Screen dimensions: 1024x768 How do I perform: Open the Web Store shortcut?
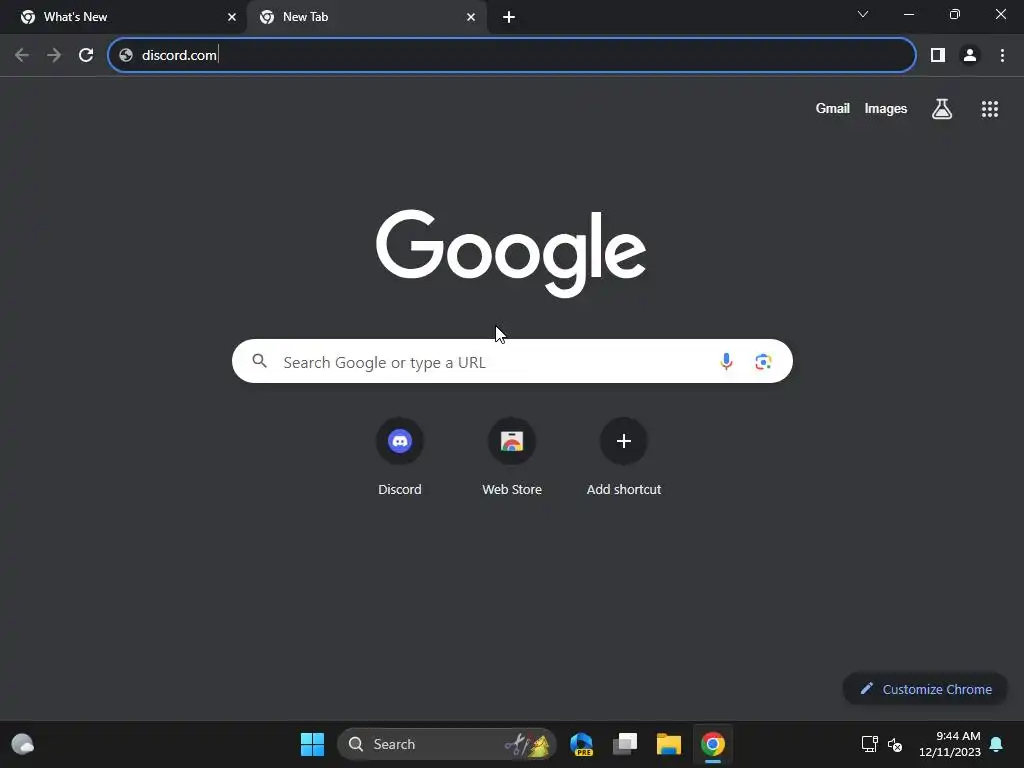tap(512, 458)
